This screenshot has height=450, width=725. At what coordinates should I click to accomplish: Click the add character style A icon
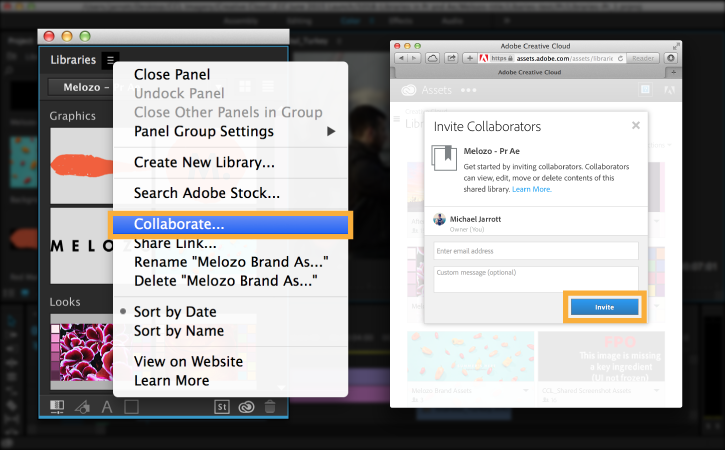[x=107, y=407]
